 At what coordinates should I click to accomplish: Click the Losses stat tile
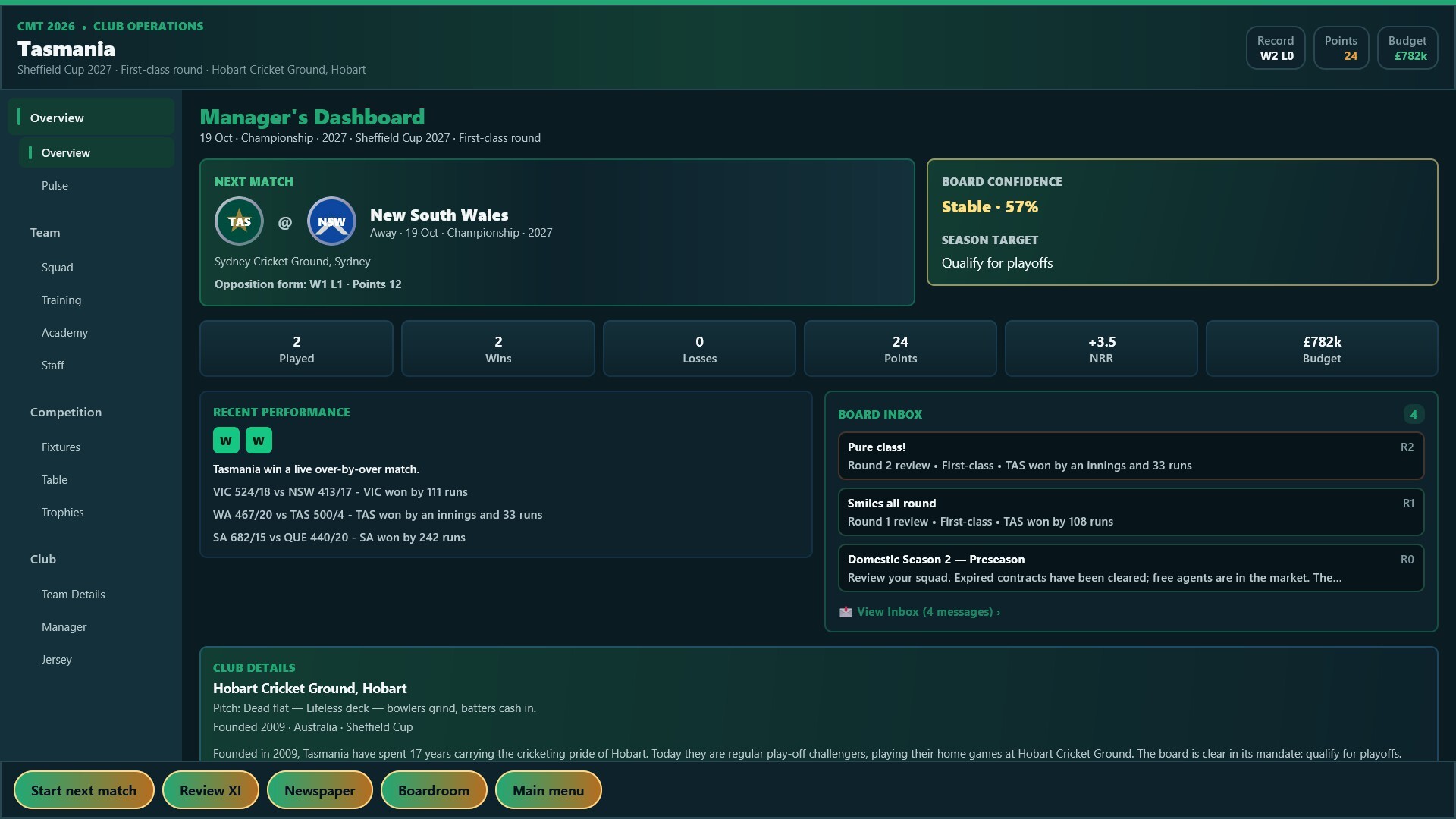point(699,349)
